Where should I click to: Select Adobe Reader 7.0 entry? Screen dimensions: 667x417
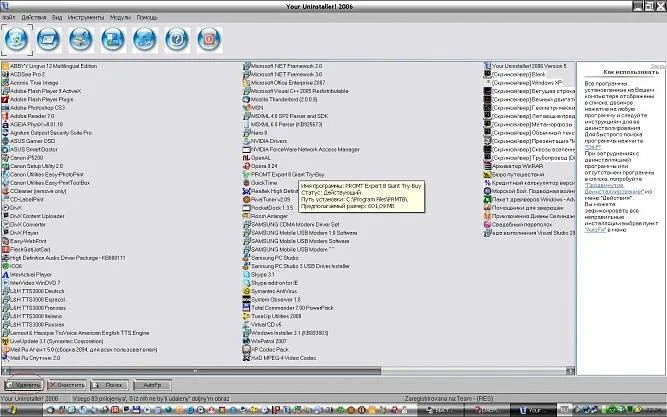click(28, 116)
